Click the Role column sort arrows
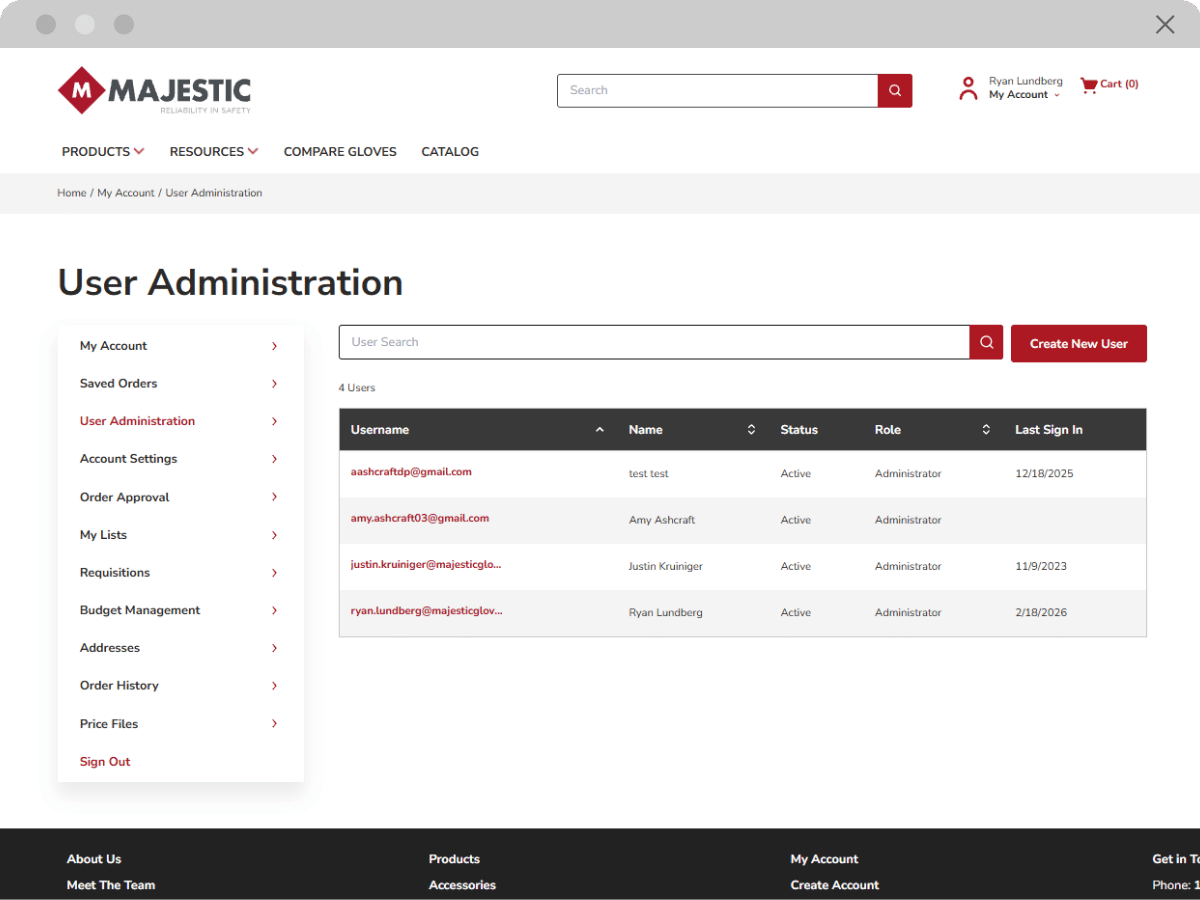 tap(986, 429)
